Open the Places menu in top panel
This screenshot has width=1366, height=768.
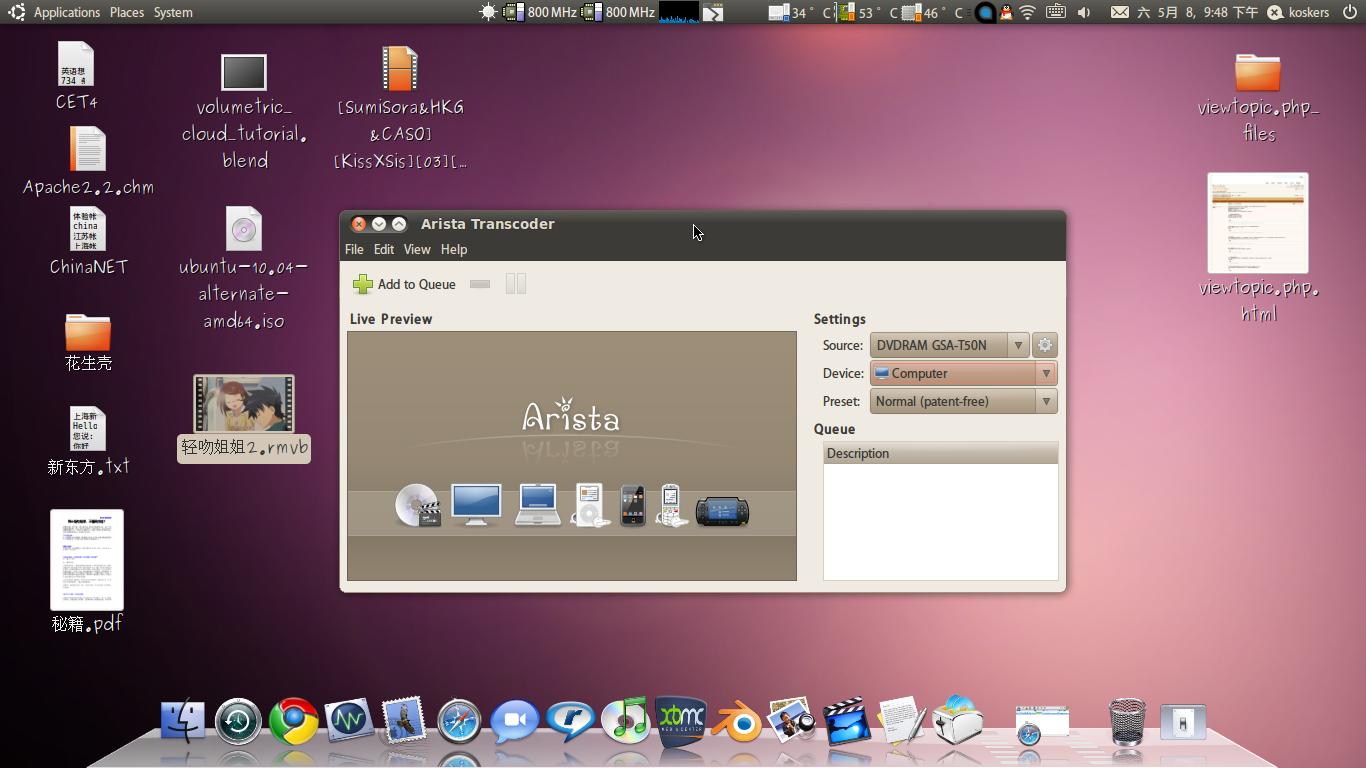[127, 12]
